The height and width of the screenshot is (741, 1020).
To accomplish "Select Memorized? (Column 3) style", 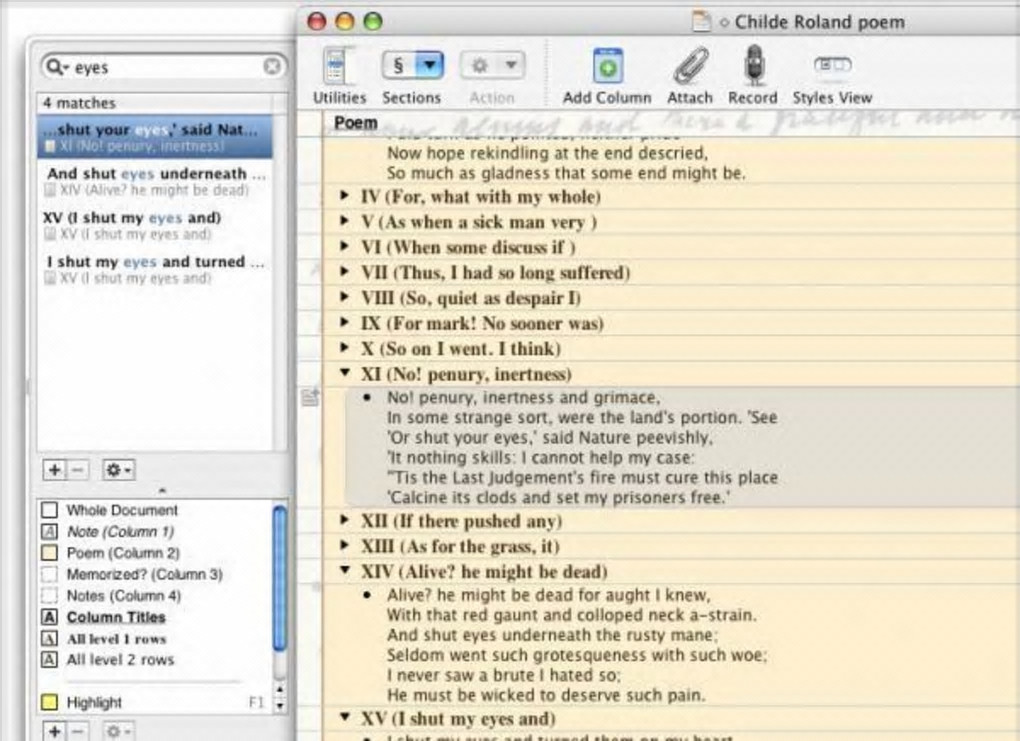I will pyautogui.click(x=144, y=574).
